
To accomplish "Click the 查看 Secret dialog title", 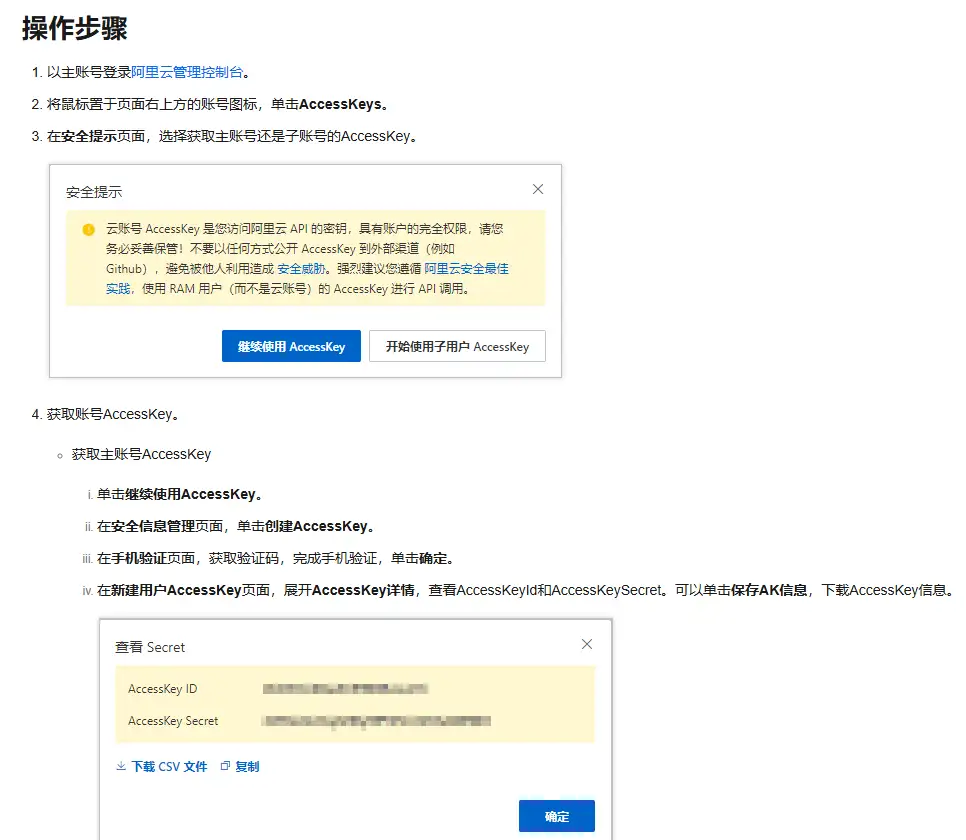I will point(149,647).
